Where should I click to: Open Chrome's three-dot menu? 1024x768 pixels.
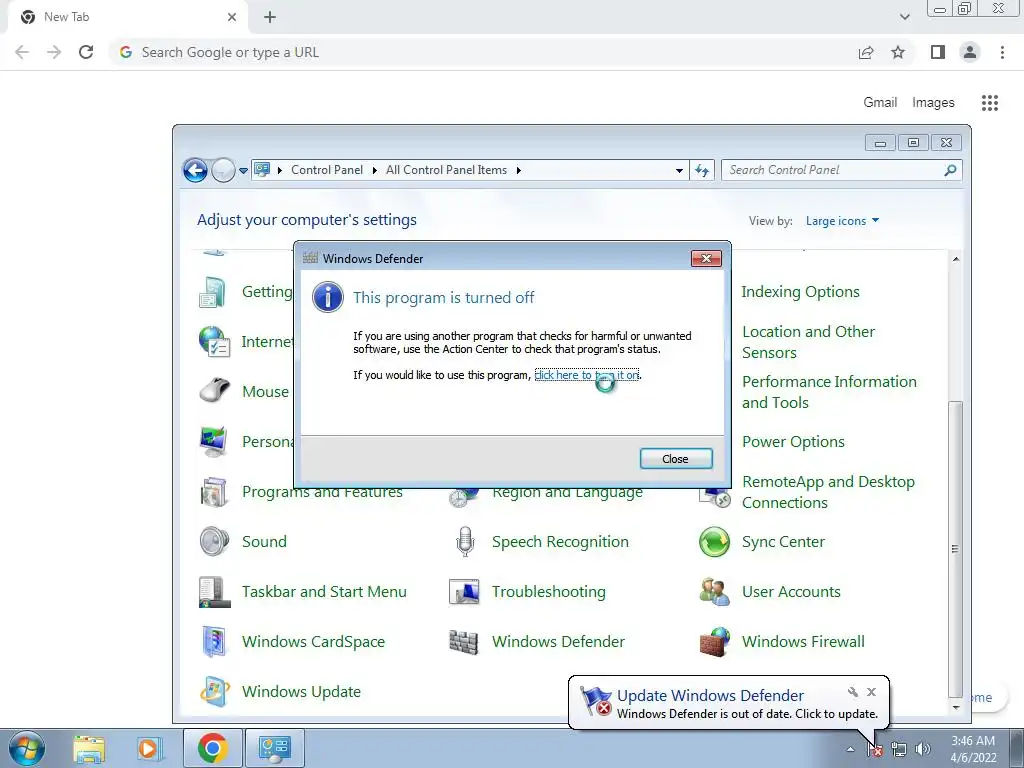click(1002, 52)
